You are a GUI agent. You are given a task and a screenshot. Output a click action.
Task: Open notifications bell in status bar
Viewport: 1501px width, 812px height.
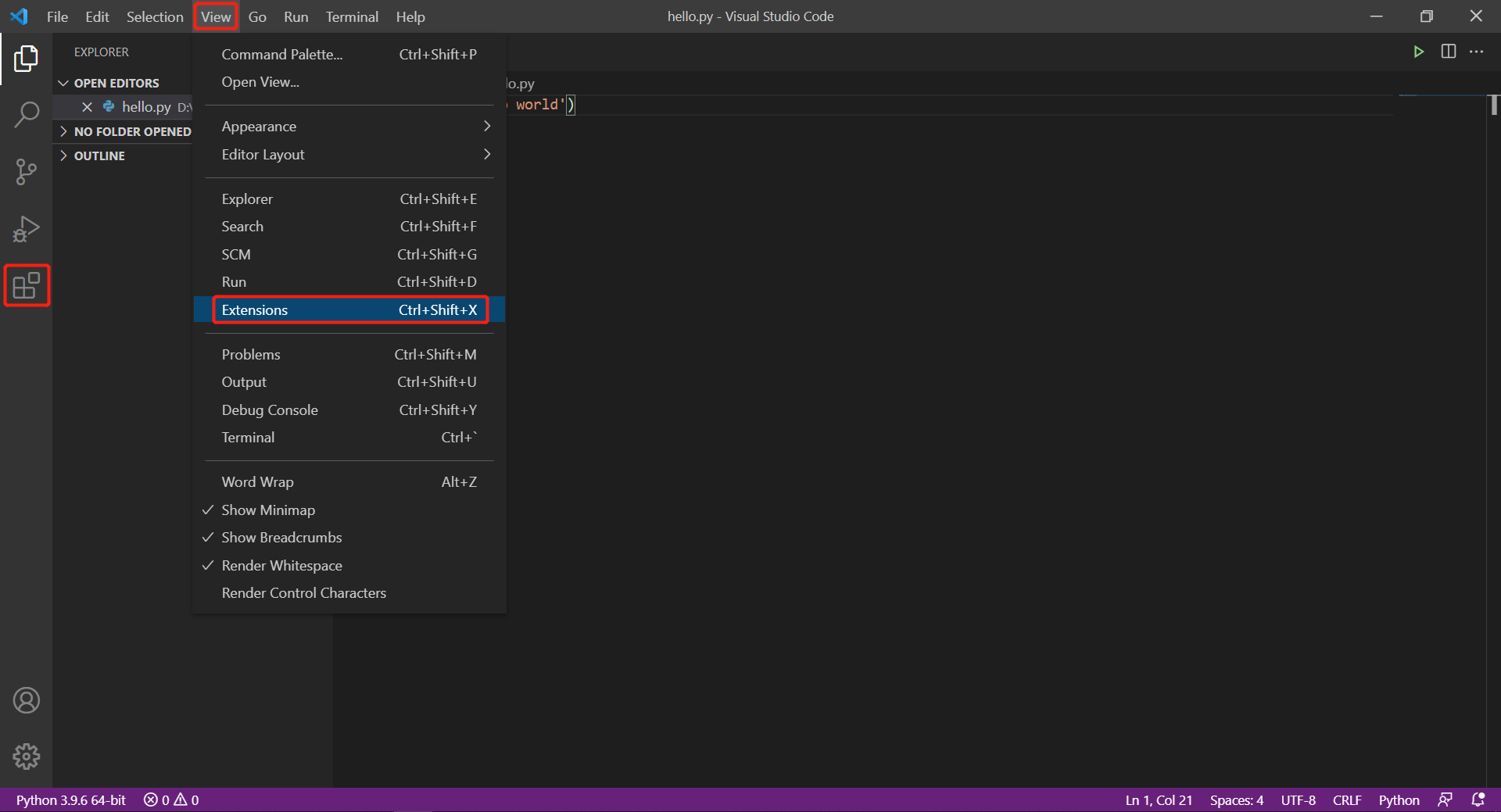pos(1478,799)
